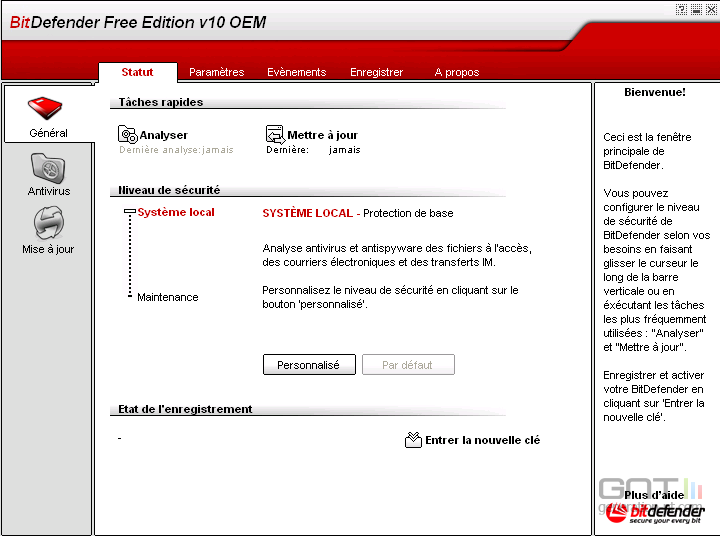This screenshot has height=536, width=720.
Task: Click the key icon beside Entrer la nouvelle clé
Action: (x=413, y=440)
